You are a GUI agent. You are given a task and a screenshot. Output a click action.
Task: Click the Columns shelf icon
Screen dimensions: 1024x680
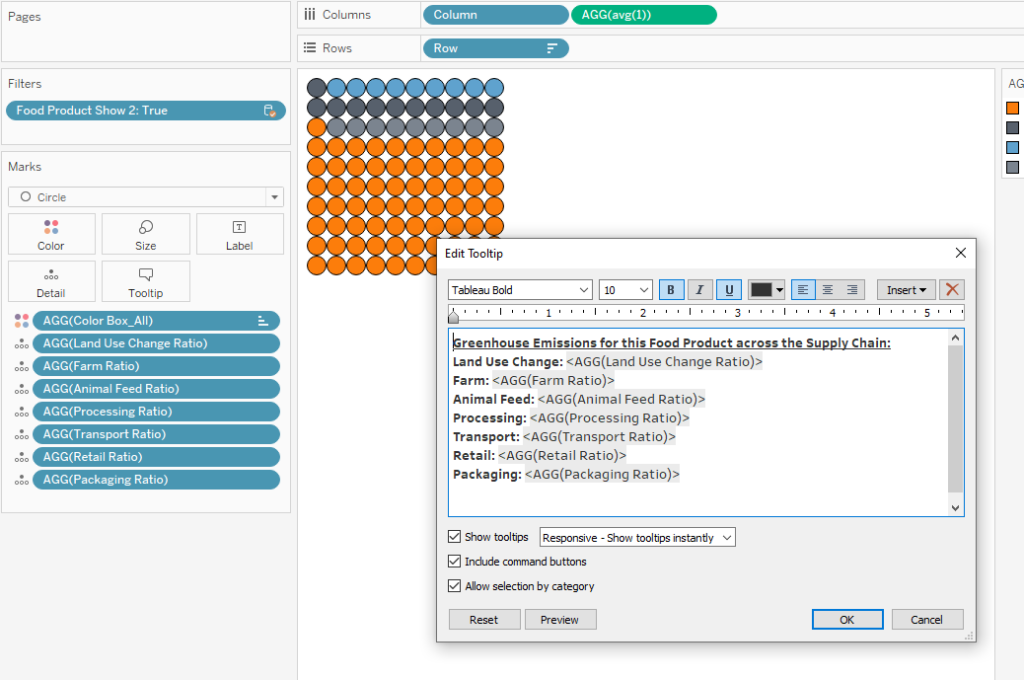310,14
